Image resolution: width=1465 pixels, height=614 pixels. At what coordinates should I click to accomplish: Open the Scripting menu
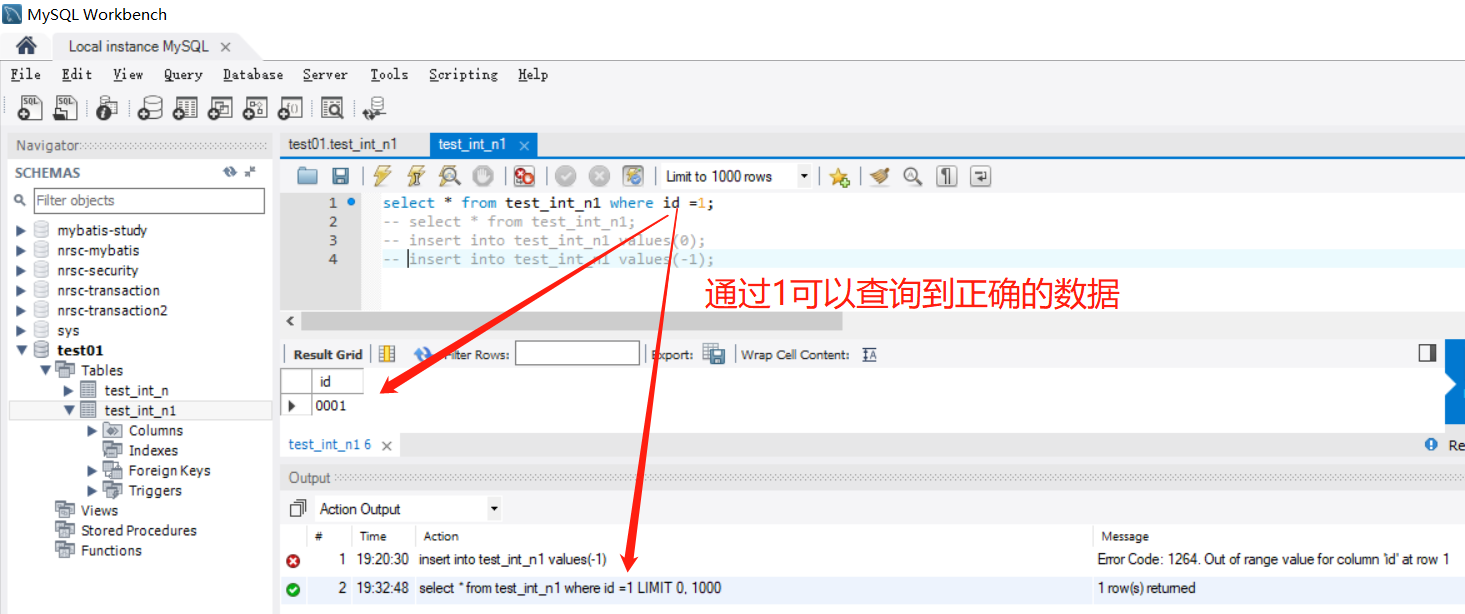pyautogui.click(x=463, y=75)
